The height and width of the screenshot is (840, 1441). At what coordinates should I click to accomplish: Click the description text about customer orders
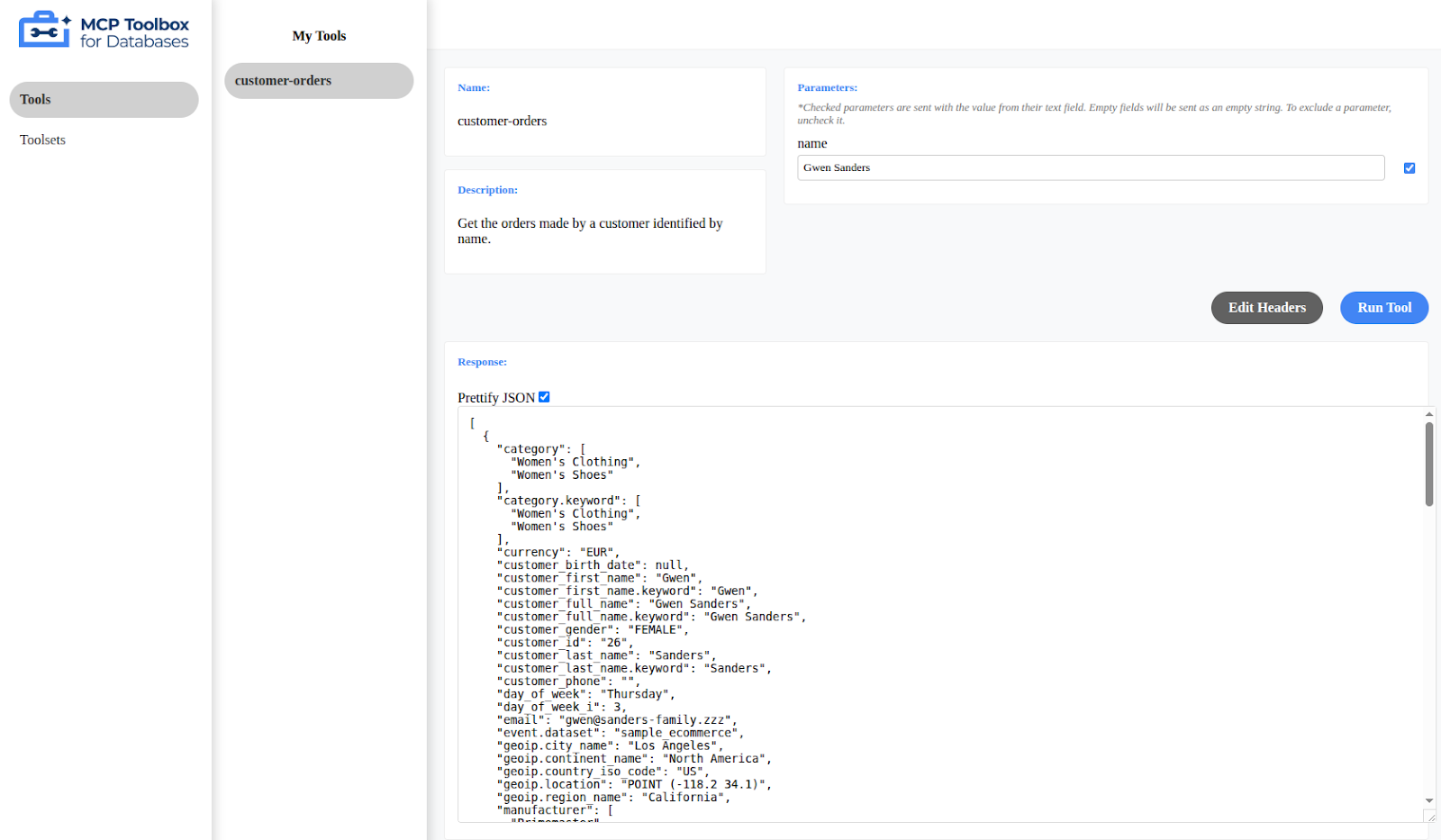coord(590,230)
